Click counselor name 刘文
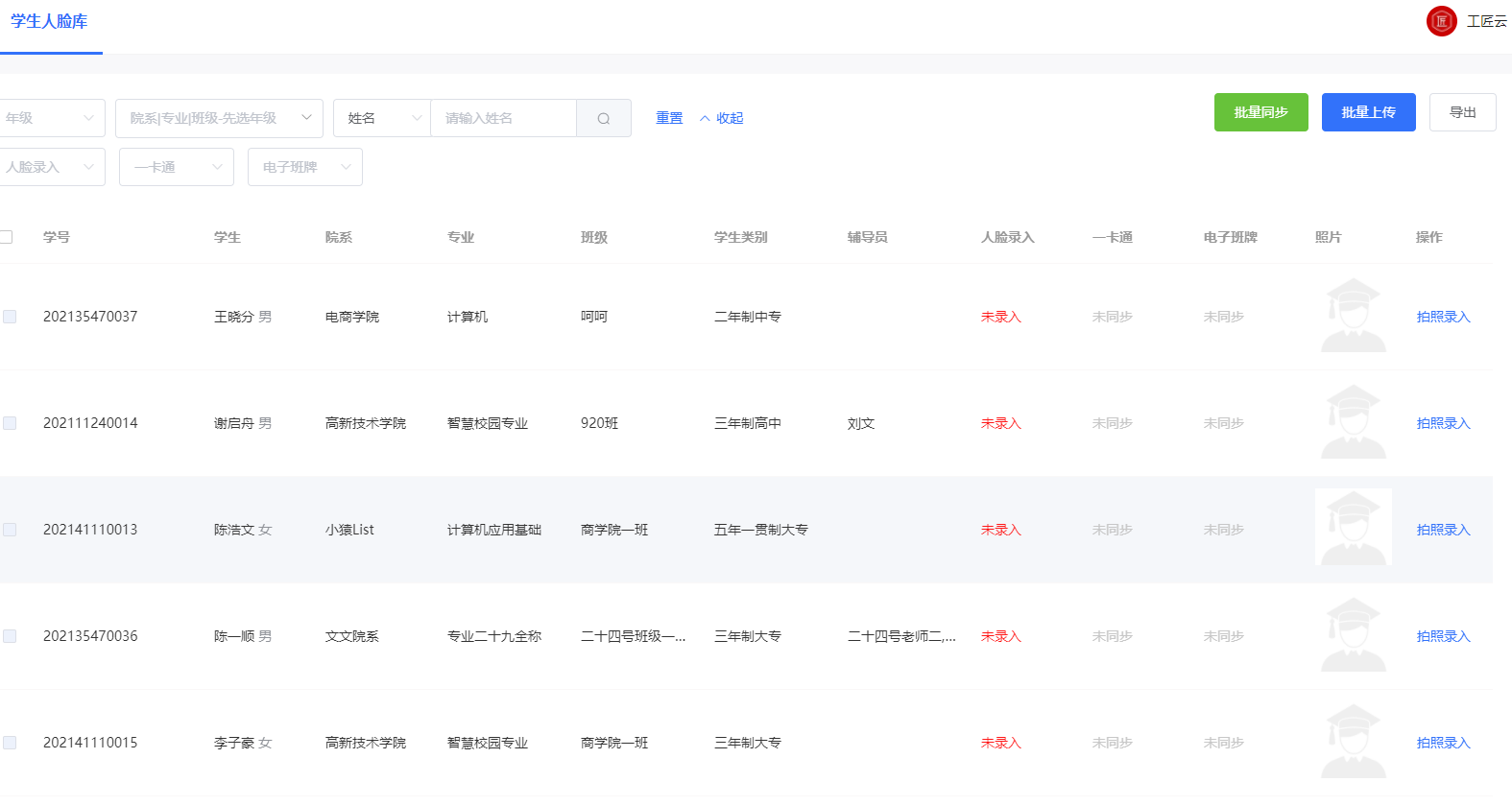 [861, 423]
